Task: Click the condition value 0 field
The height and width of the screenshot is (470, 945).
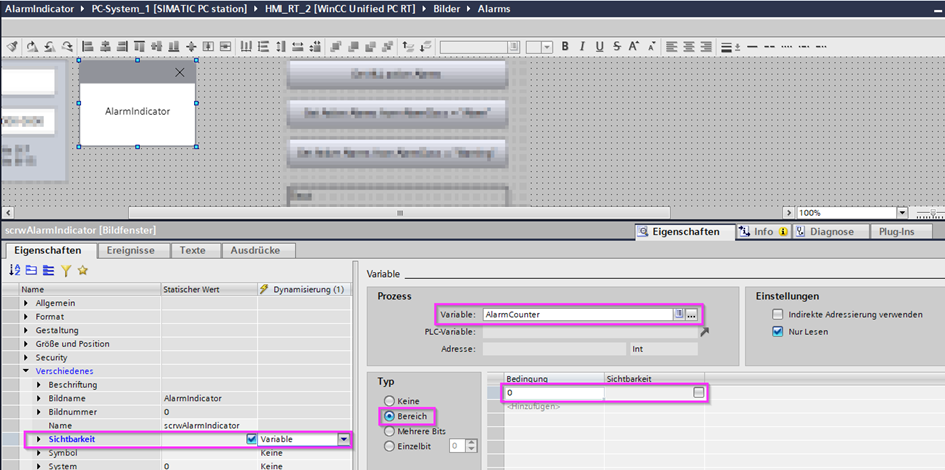Action: (x=554, y=393)
